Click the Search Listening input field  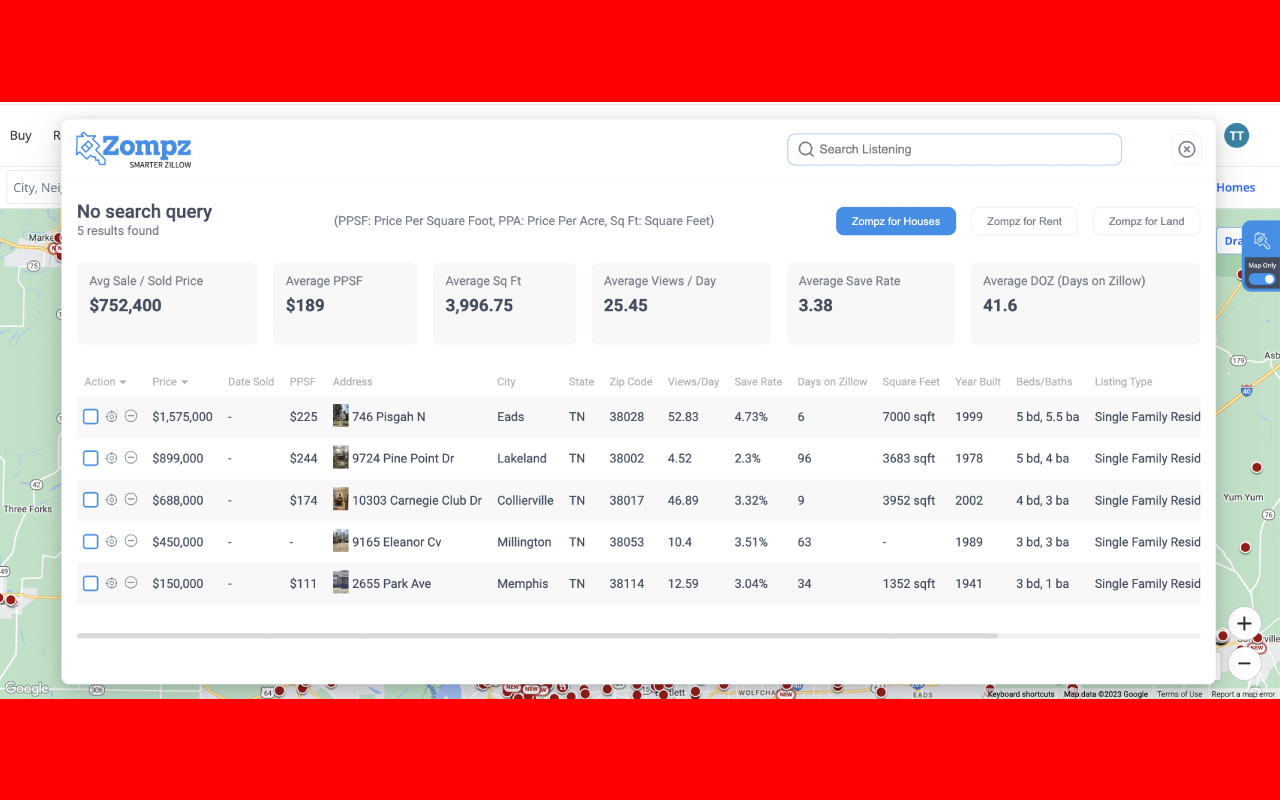tap(954, 149)
